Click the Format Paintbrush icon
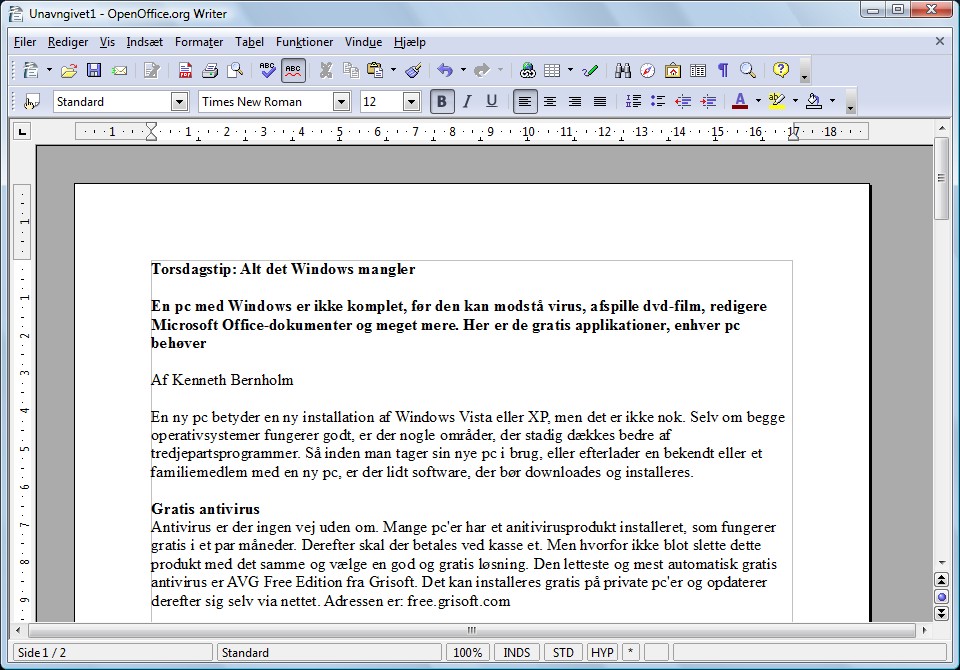The height and width of the screenshot is (670, 960). point(412,70)
